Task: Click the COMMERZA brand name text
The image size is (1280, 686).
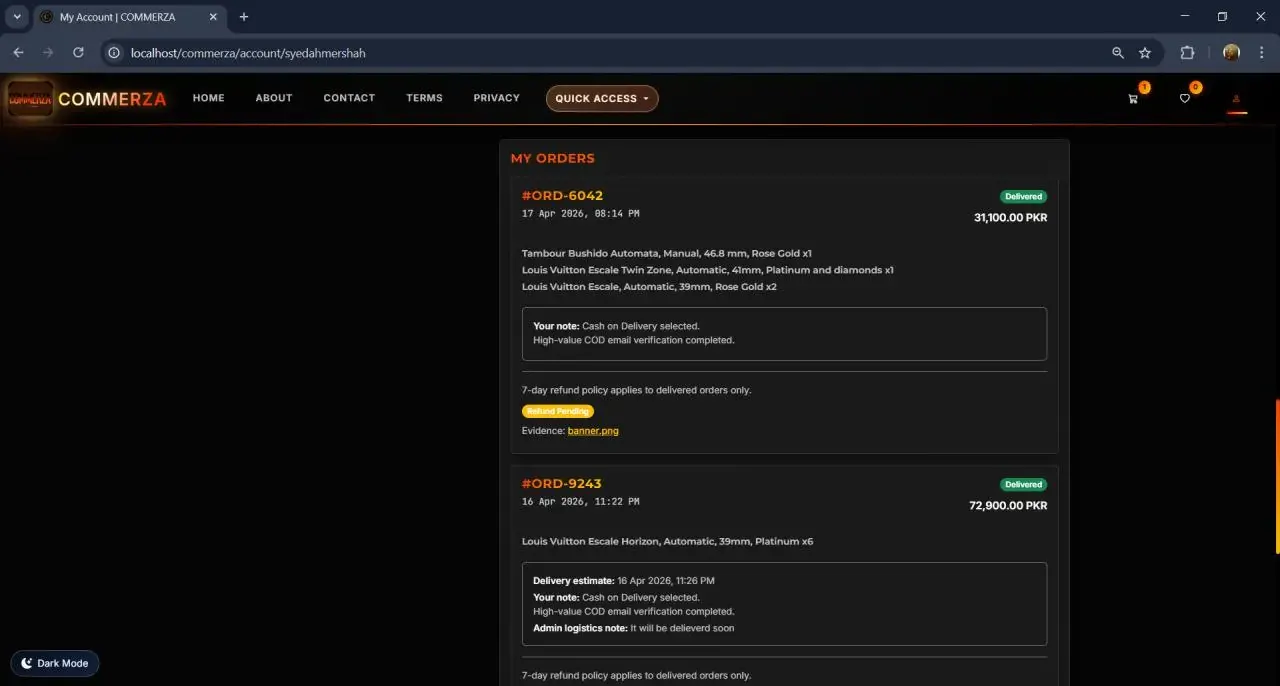Action: pyautogui.click(x=112, y=99)
